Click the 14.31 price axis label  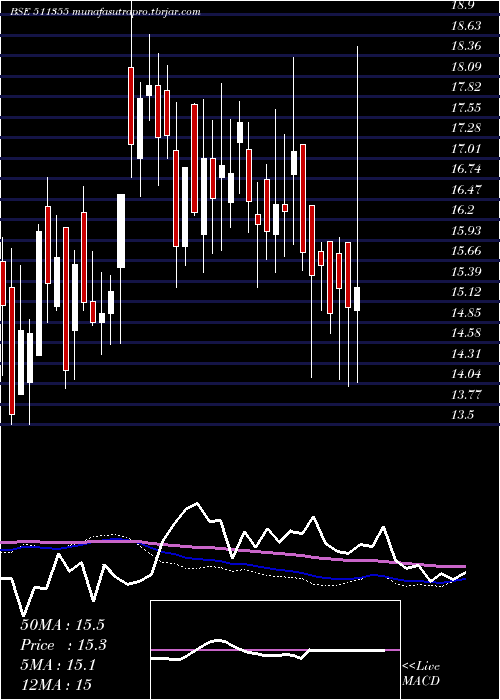pos(466,354)
